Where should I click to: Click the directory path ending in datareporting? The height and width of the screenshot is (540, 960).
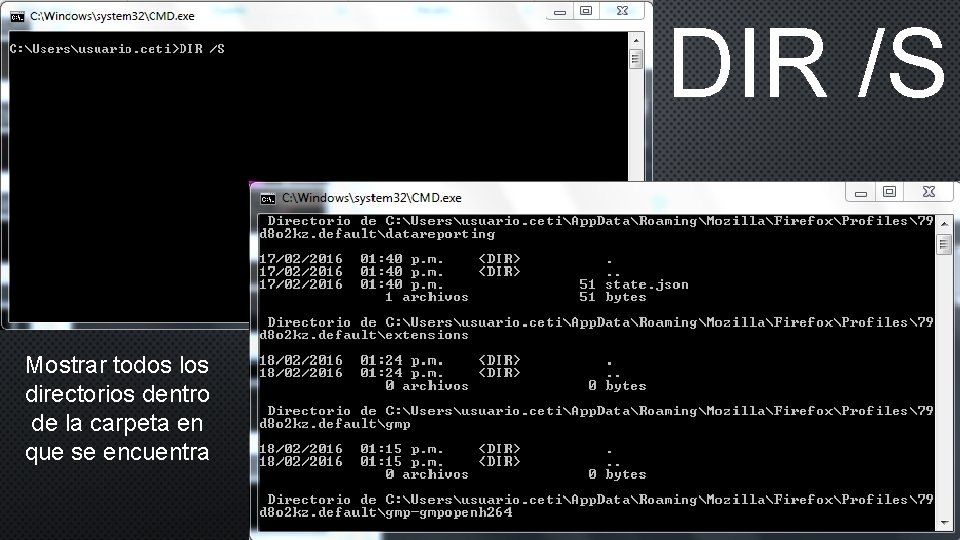point(596,227)
